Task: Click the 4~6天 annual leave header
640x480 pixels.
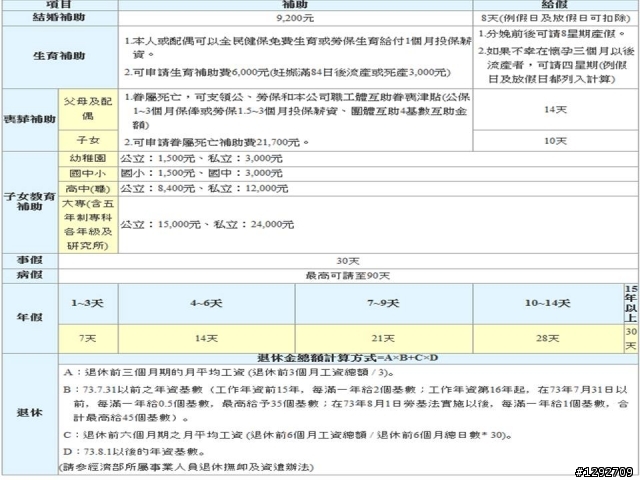Action: (x=207, y=304)
